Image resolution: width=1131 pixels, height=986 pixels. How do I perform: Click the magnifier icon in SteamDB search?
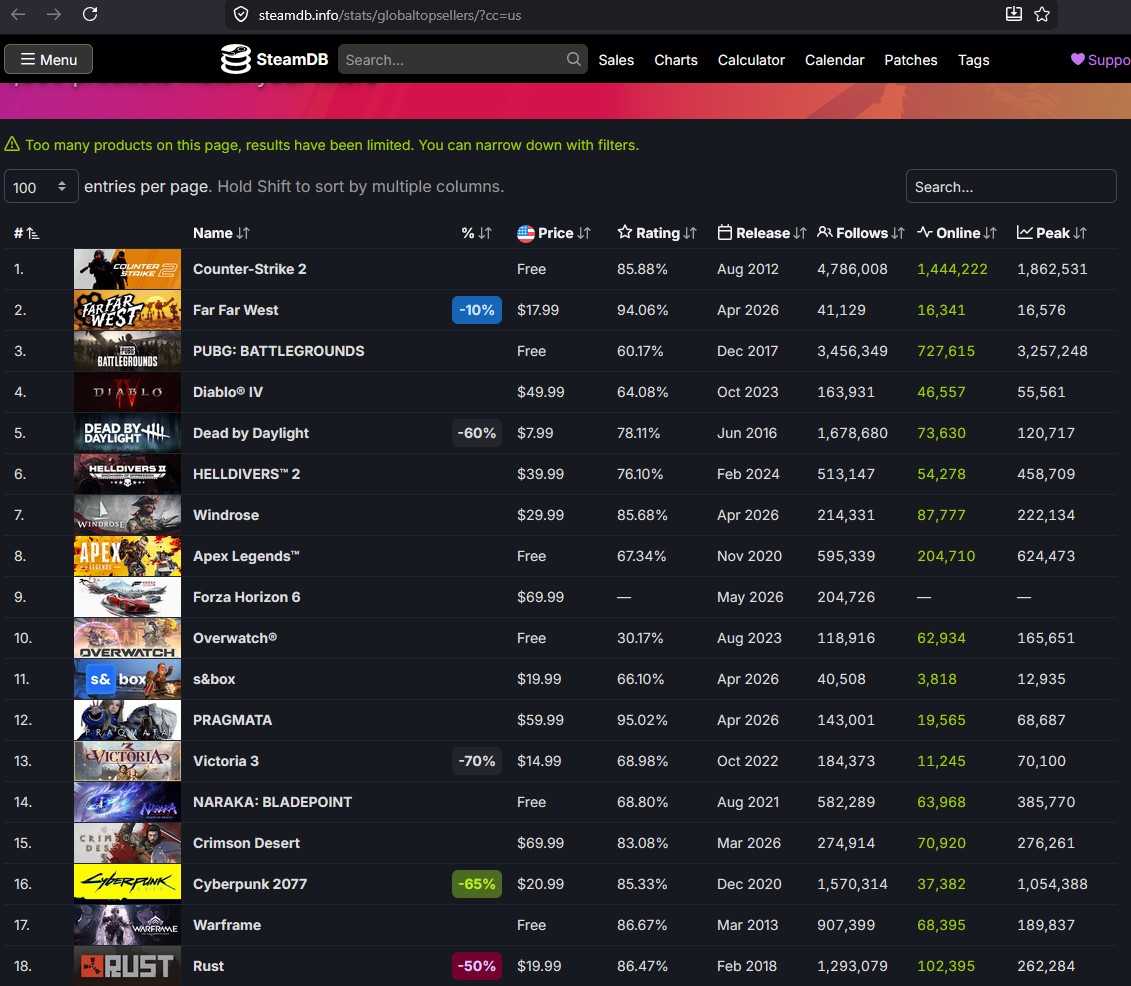coord(573,59)
